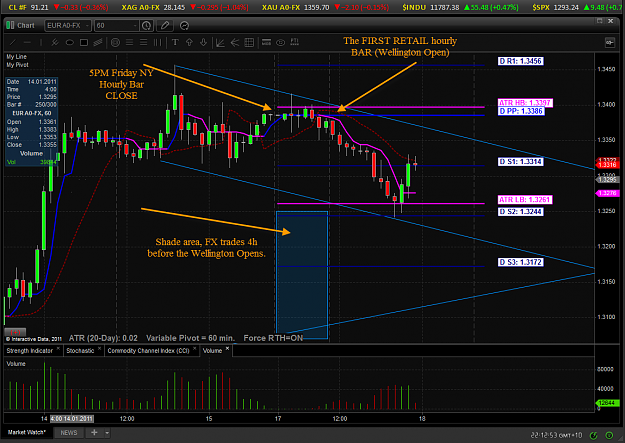Switch to the Strength Indicator tab
625x443 pixels.
click(29, 350)
